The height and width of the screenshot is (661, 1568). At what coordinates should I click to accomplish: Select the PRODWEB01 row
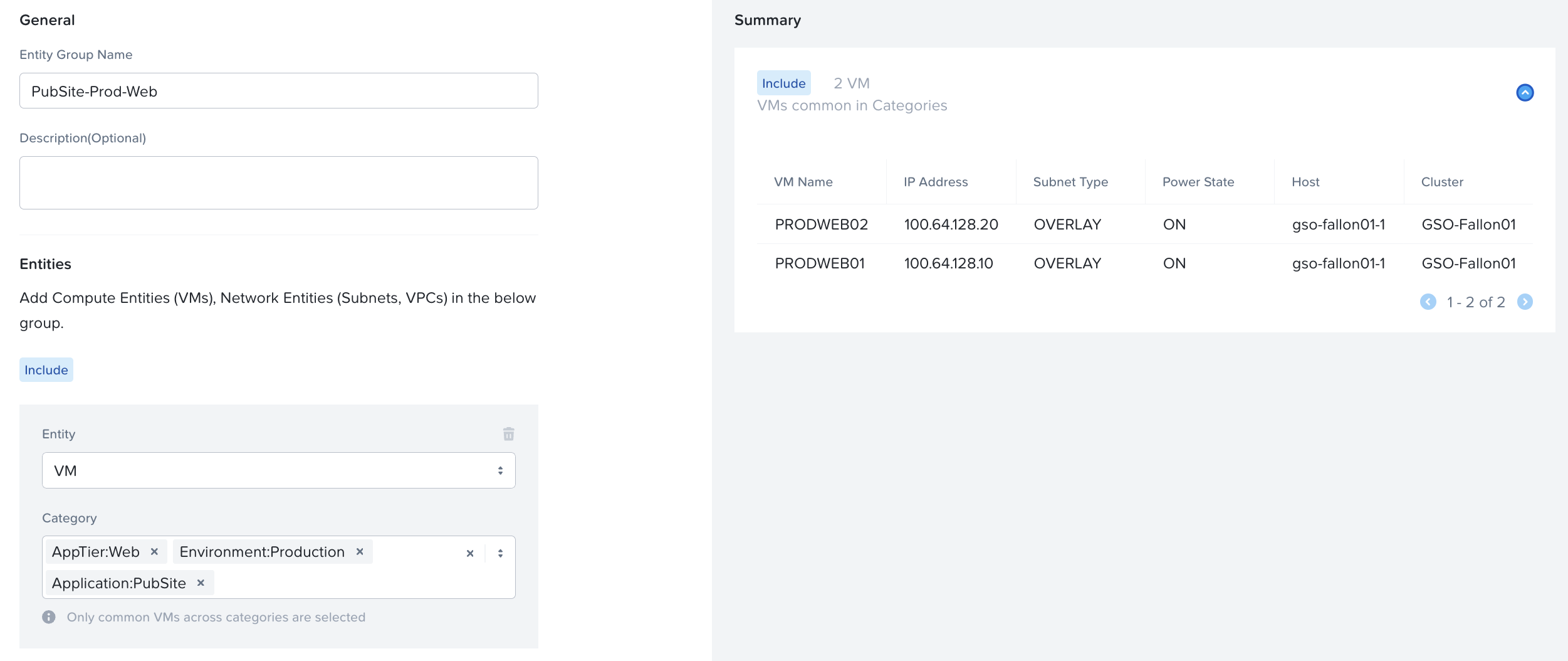click(820, 263)
